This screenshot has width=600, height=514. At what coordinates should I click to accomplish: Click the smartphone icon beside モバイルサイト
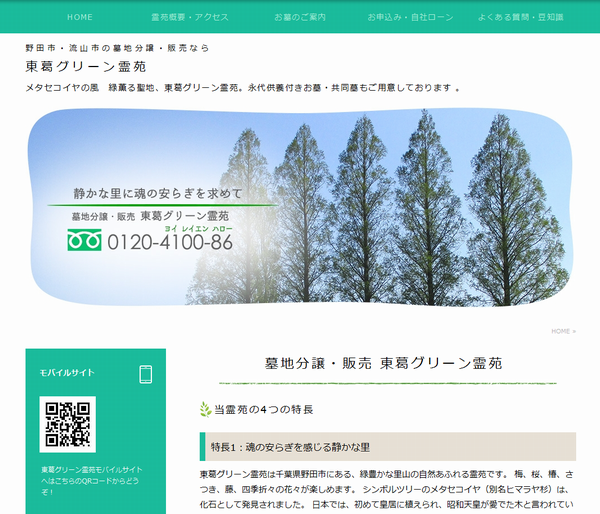point(145,374)
